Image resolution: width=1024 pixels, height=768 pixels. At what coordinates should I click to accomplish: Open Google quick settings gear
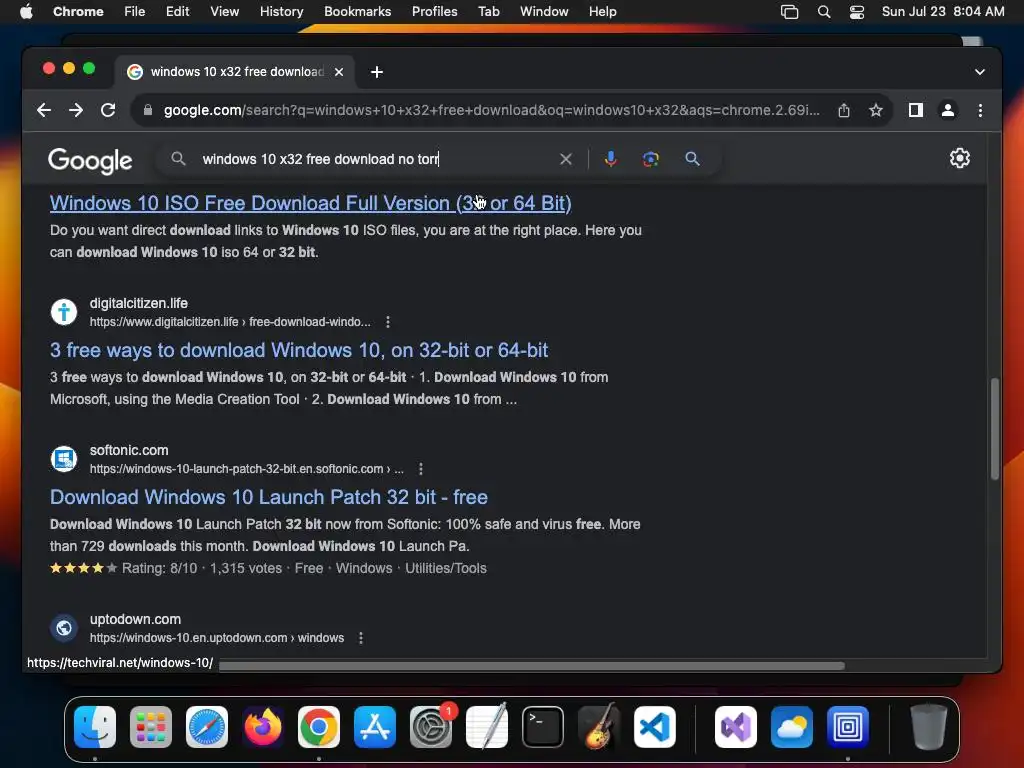[959, 158]
